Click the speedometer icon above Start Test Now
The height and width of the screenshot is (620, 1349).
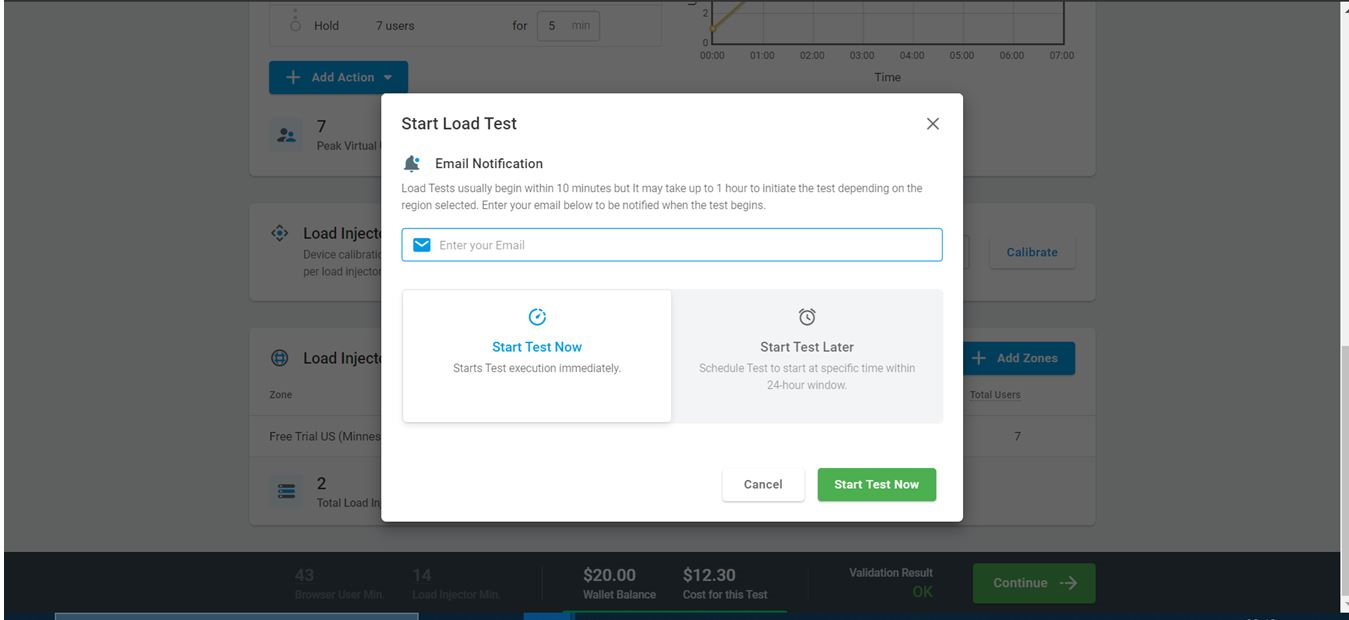click(537, 317)
